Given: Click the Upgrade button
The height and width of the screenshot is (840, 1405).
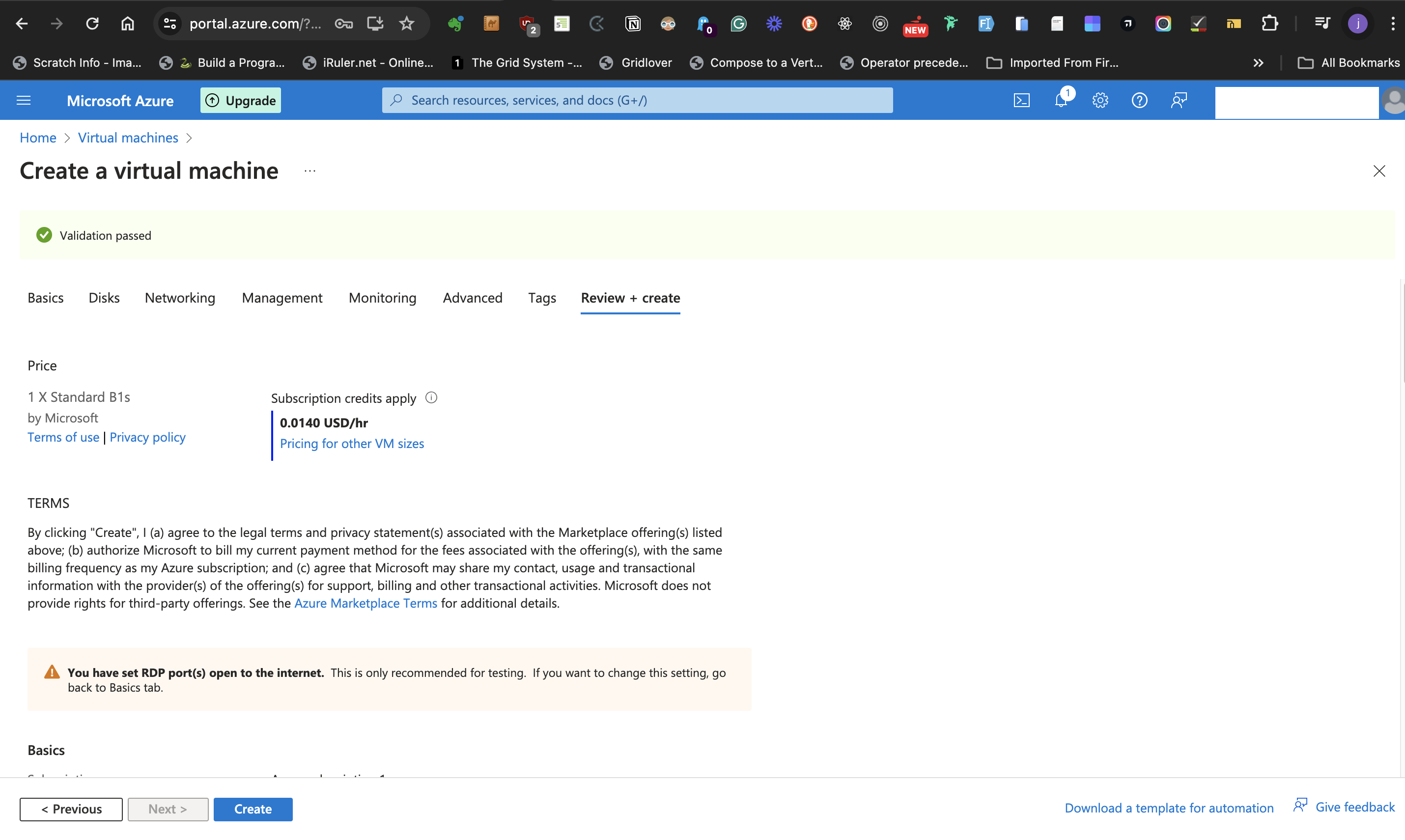Looking at the screenshot, I should tap(241, 100).
